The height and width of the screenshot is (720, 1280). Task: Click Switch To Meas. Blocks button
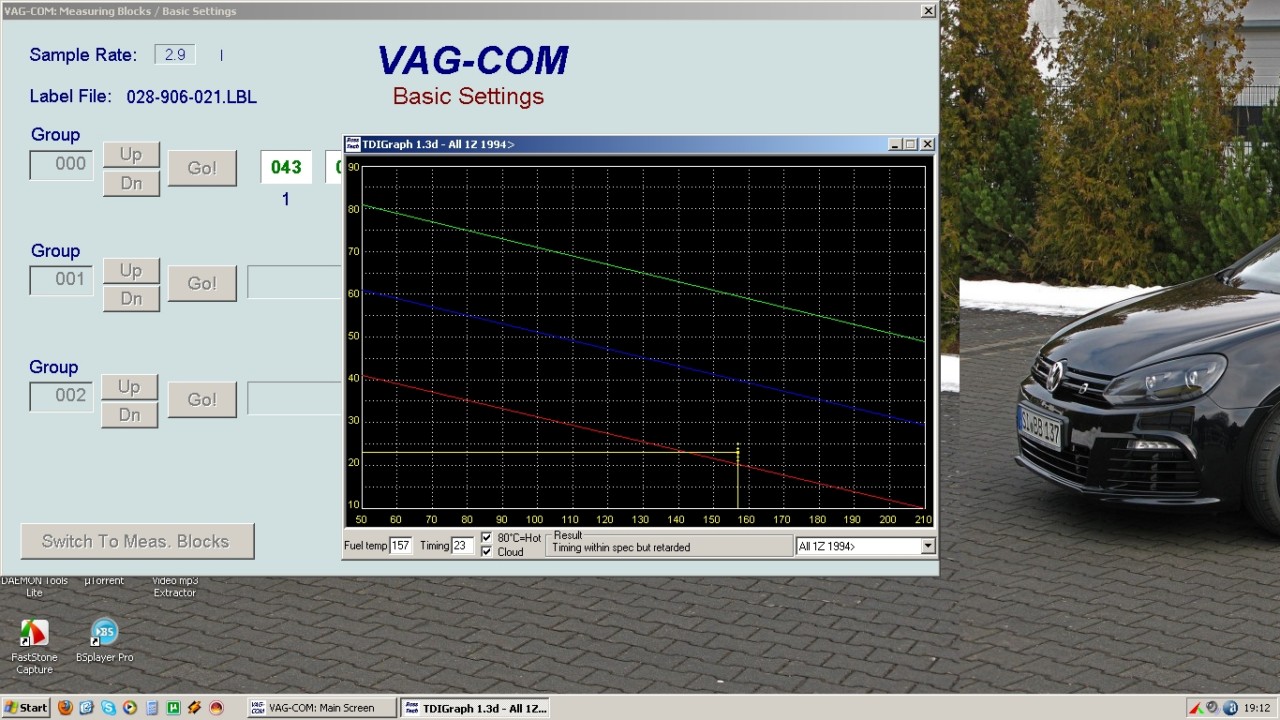point(137,541)
